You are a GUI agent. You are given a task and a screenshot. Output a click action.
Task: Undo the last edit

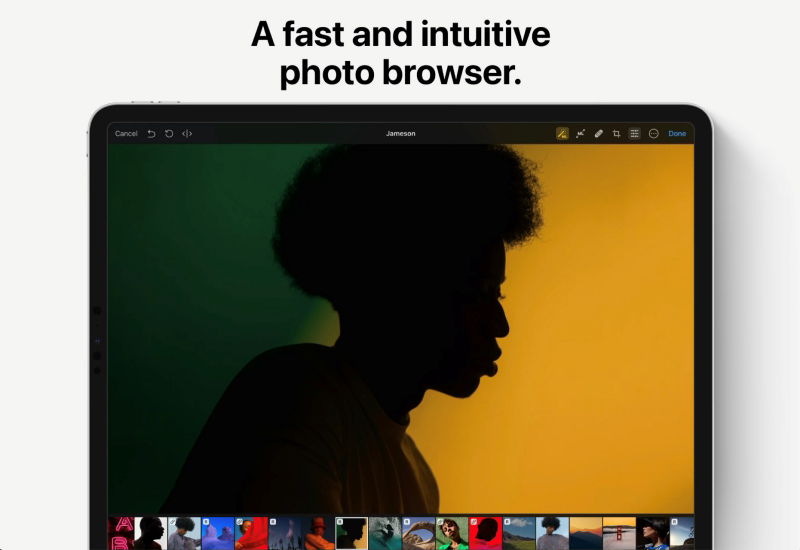tap(151, 134)
